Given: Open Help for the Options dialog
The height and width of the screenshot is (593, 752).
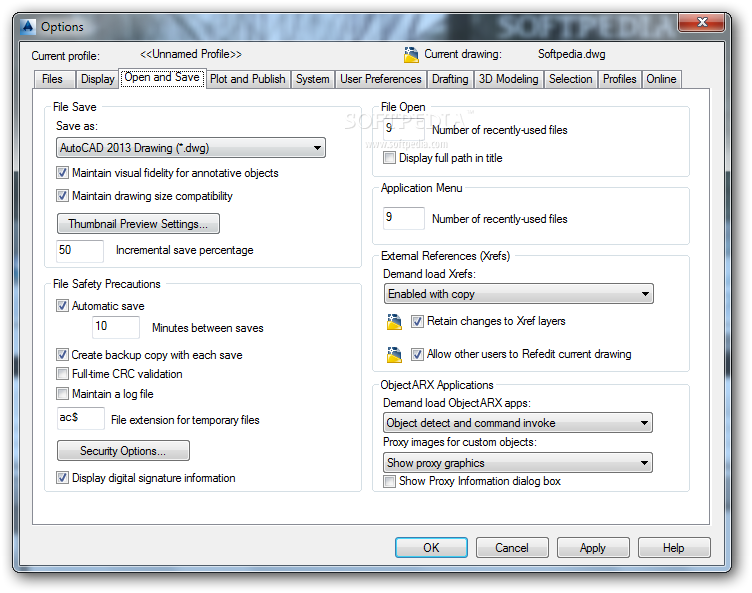Looking at the screenshot, I should point(674,547).
